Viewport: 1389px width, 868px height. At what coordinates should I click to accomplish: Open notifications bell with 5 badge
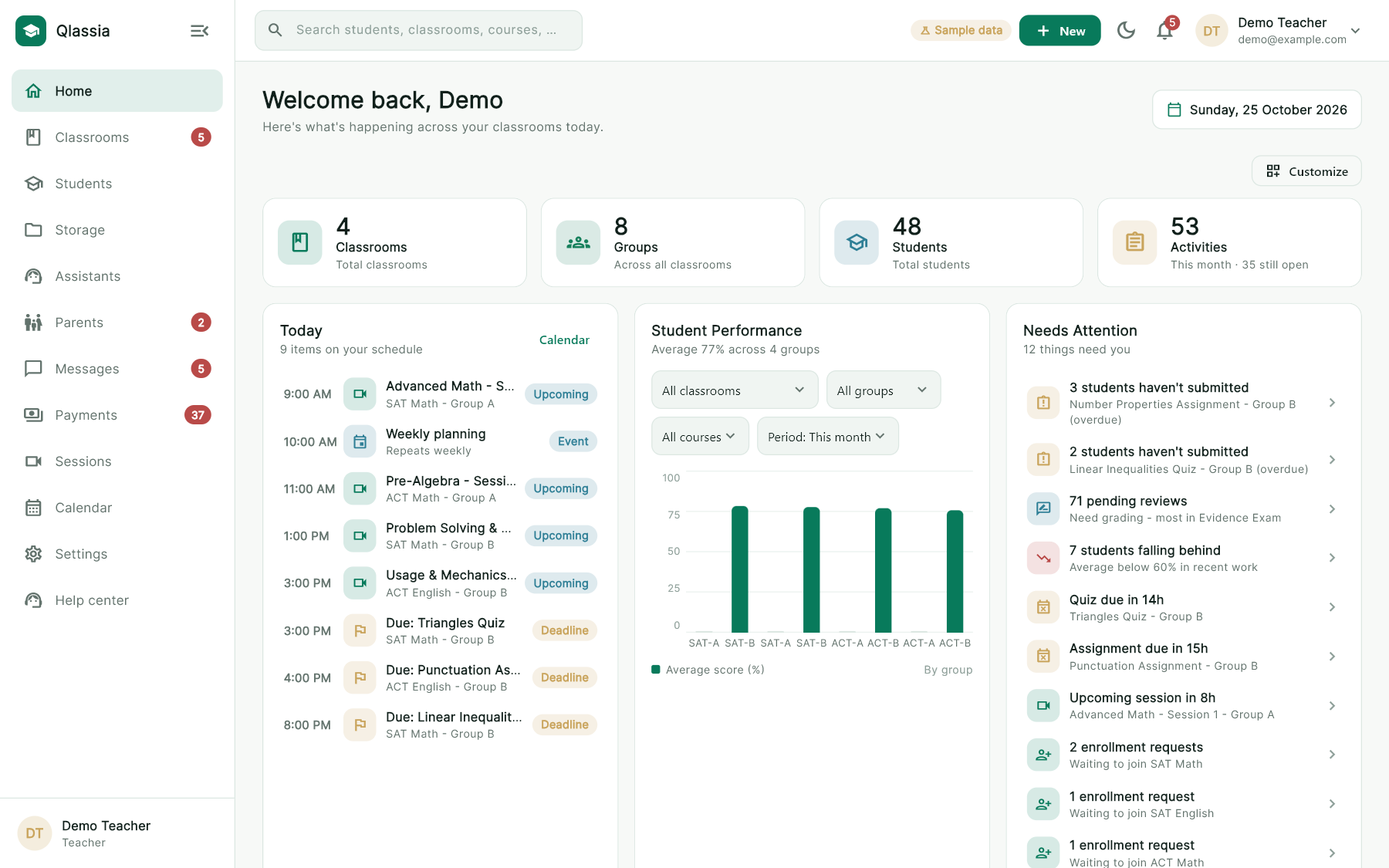coord(1165,31)
